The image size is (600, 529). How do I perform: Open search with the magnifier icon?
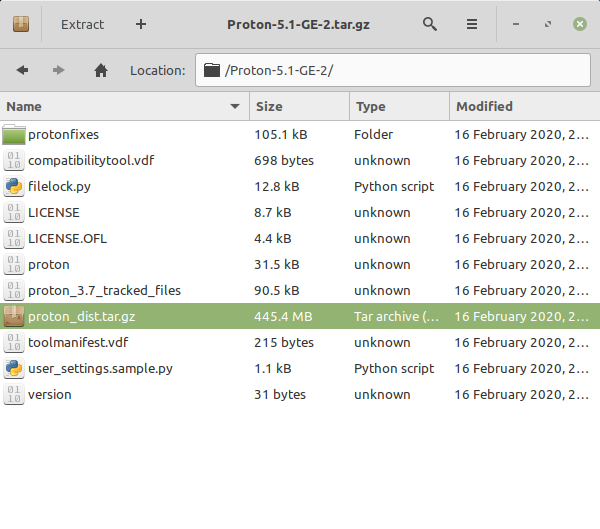pos(430,24)
